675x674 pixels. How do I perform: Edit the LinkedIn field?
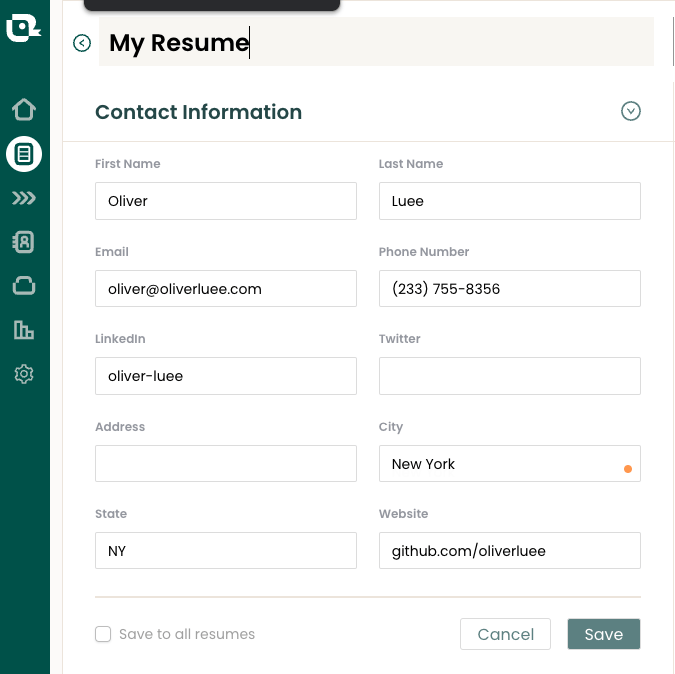point(226,376)
